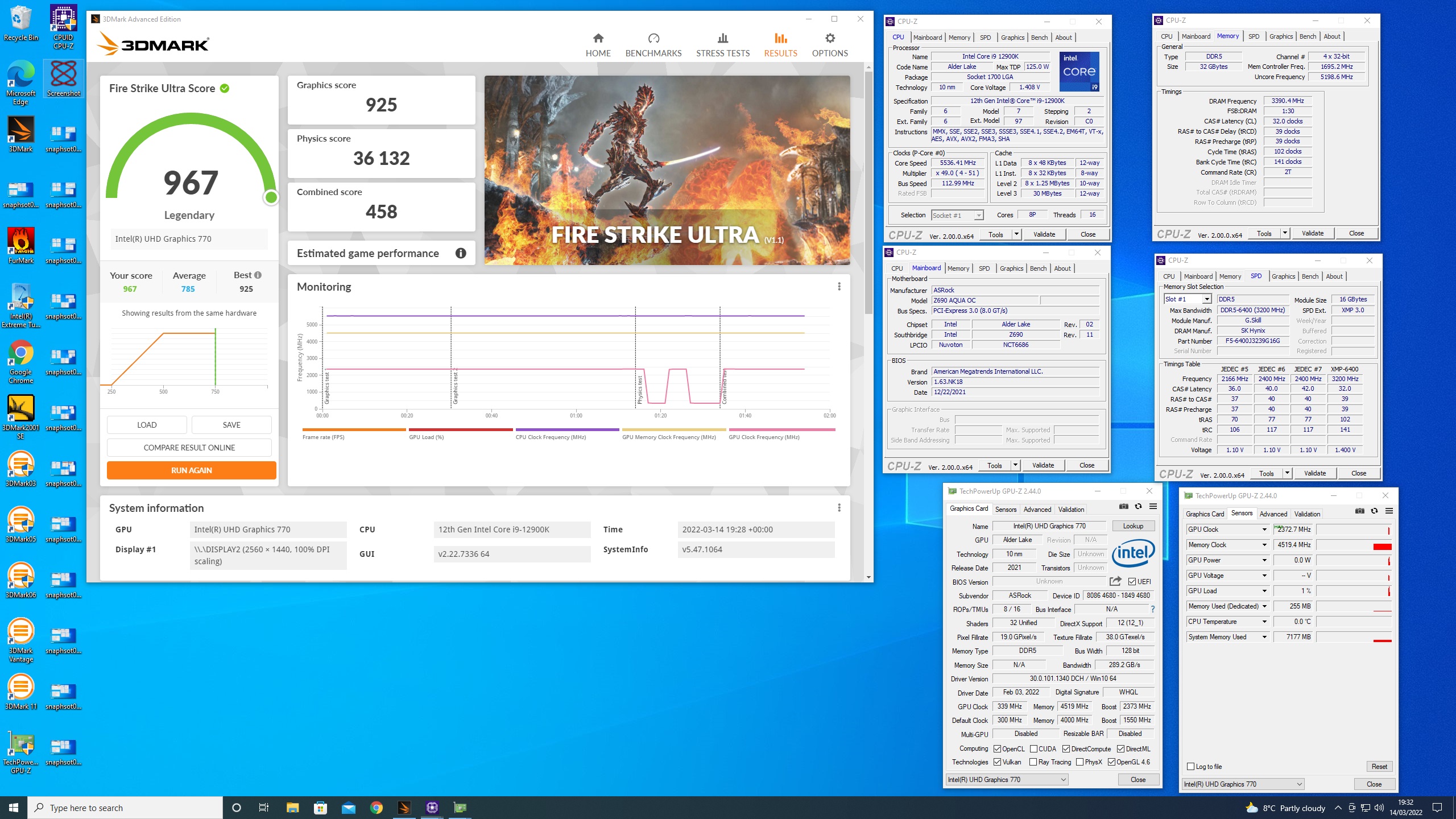
Task: Click the Best score info icon
Action: point(258,275)
